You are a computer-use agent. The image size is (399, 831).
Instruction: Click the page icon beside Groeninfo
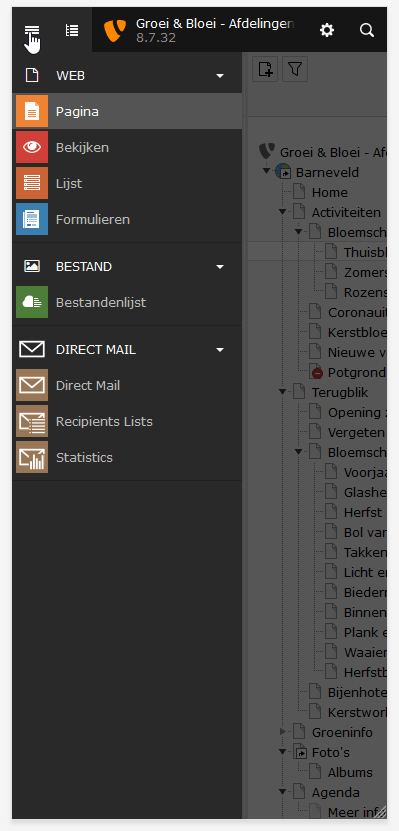pos(299,732)
